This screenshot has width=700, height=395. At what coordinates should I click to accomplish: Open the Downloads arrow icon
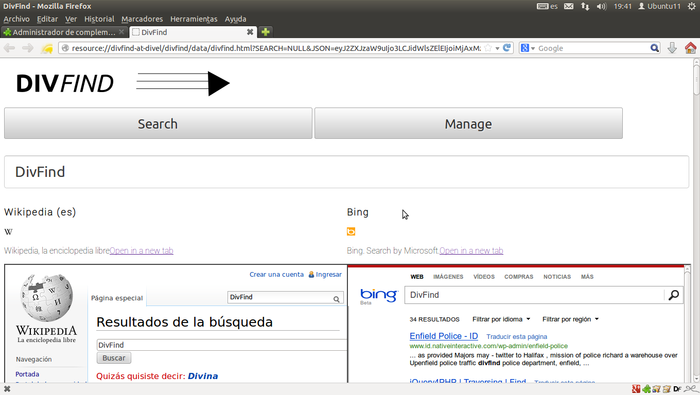[x=672, y=48]
